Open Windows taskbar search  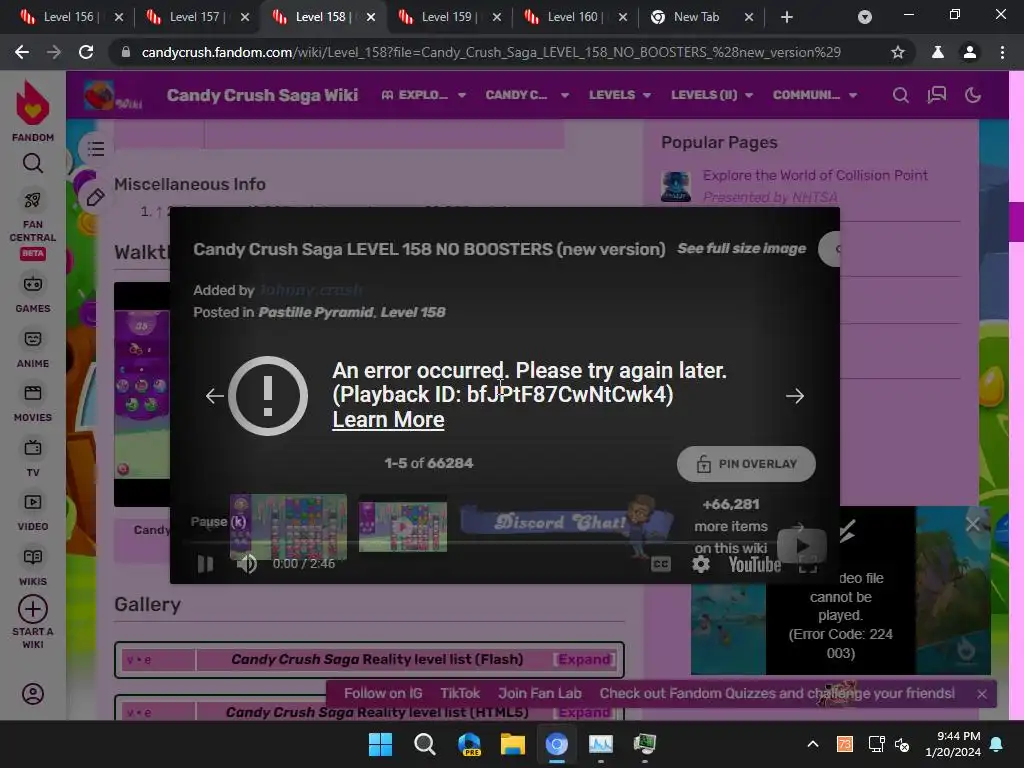[x=424, y=744]
